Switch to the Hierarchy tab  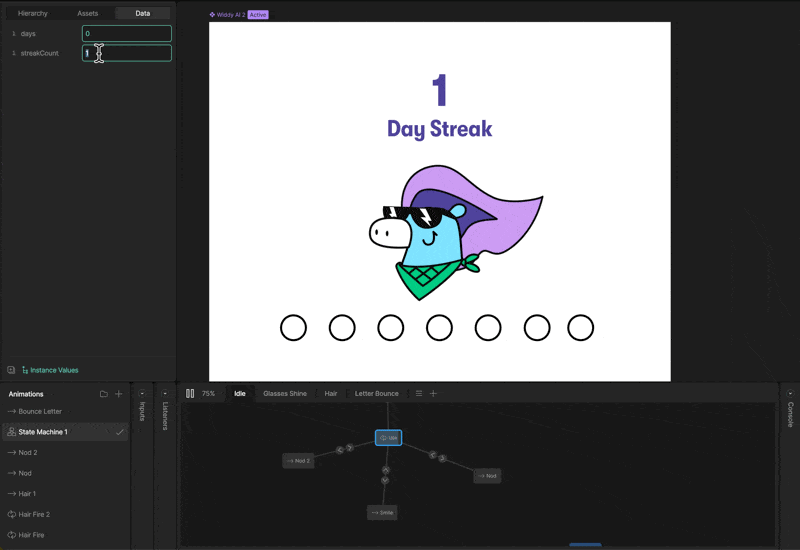pyautogui.click(x=33, y=13)
